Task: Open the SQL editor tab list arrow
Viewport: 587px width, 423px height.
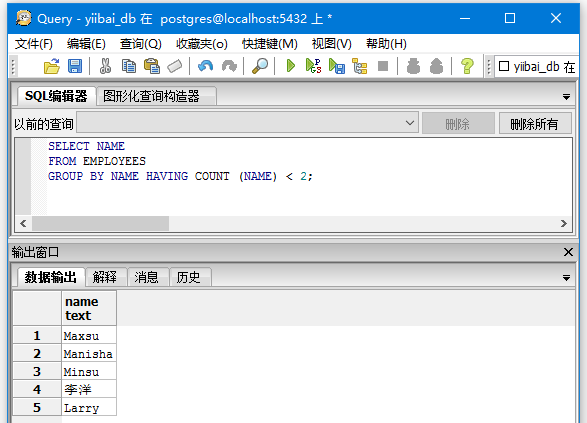Action: click(566, 97)
